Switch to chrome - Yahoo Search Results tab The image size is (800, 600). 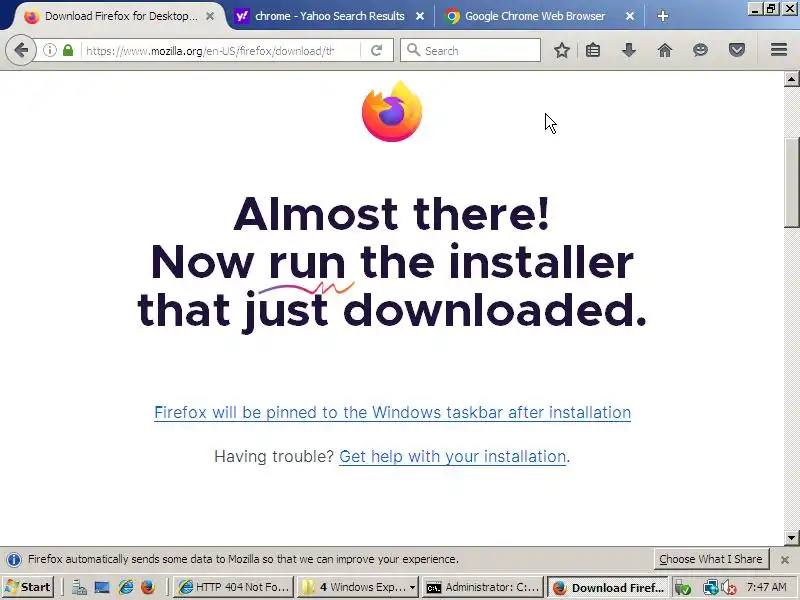pyautogui.click(x=330, y=16)
